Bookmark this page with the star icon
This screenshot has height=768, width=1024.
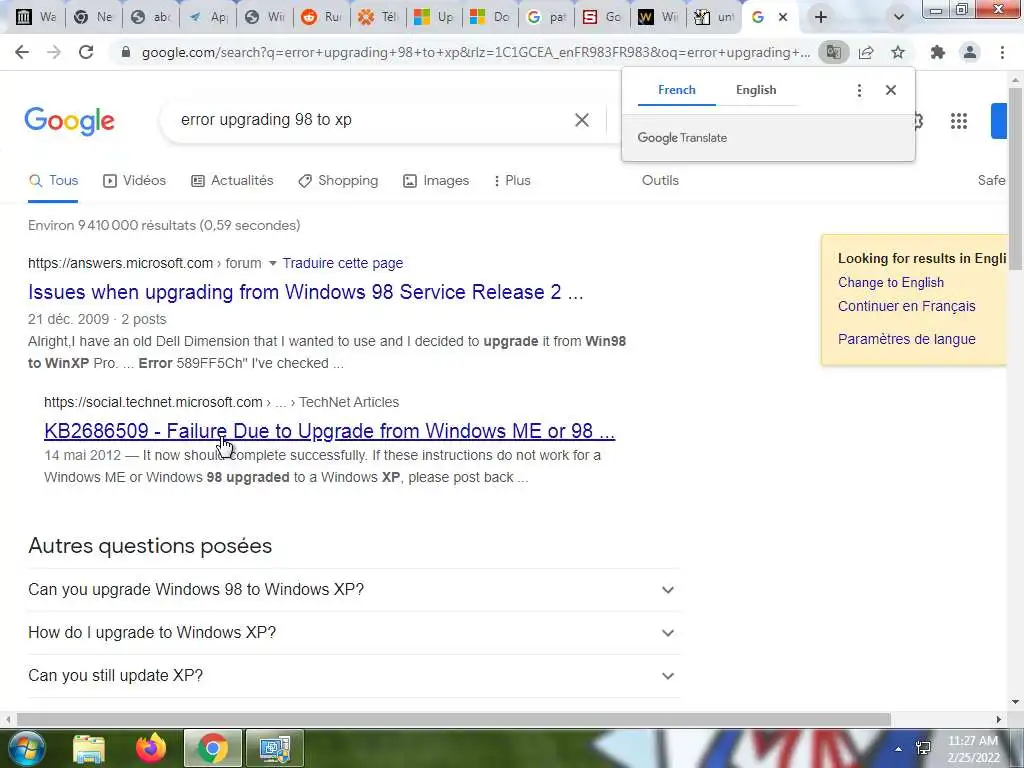(x=898, y=52)
